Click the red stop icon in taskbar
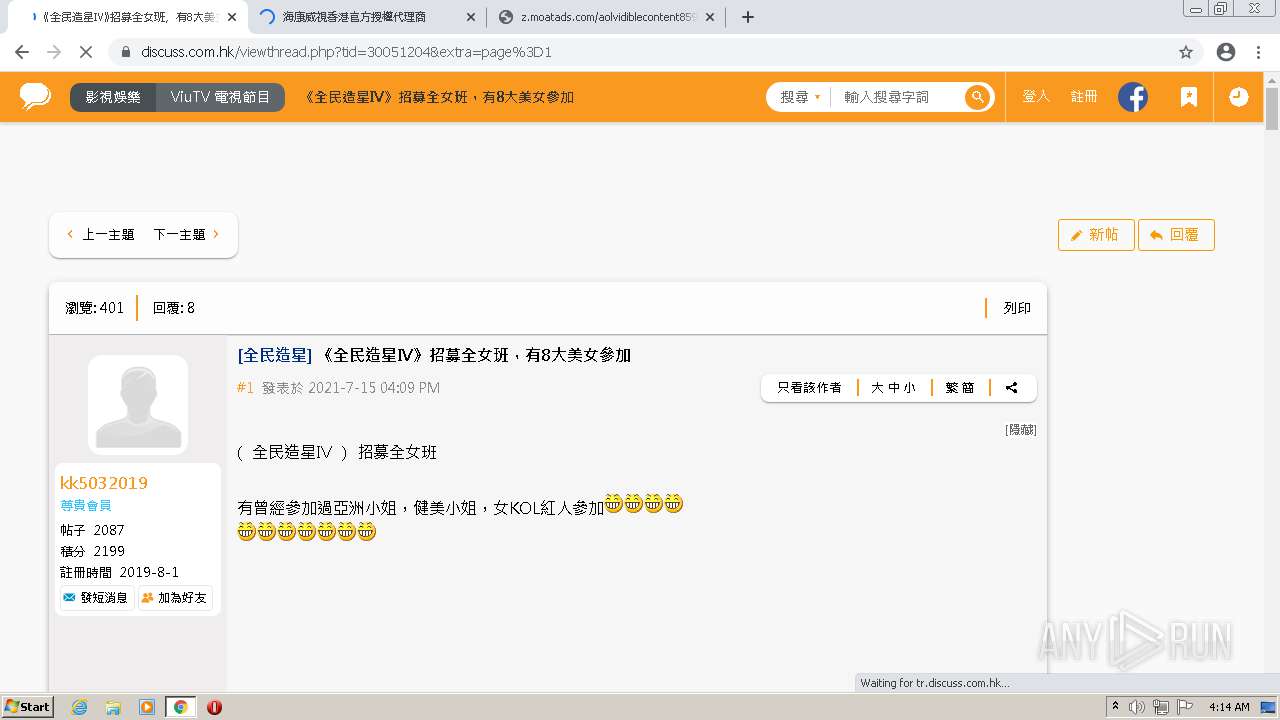The image size is (1280, 720). pyautogui.click(x=214, y=707)
